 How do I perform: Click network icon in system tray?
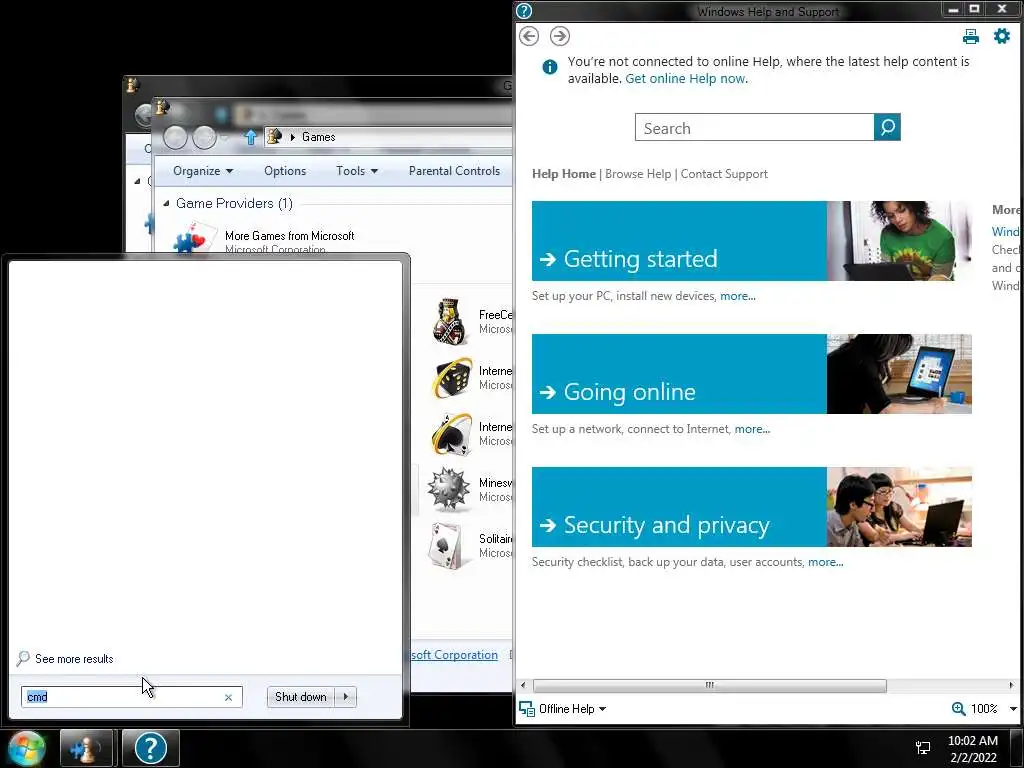point(923,748)
